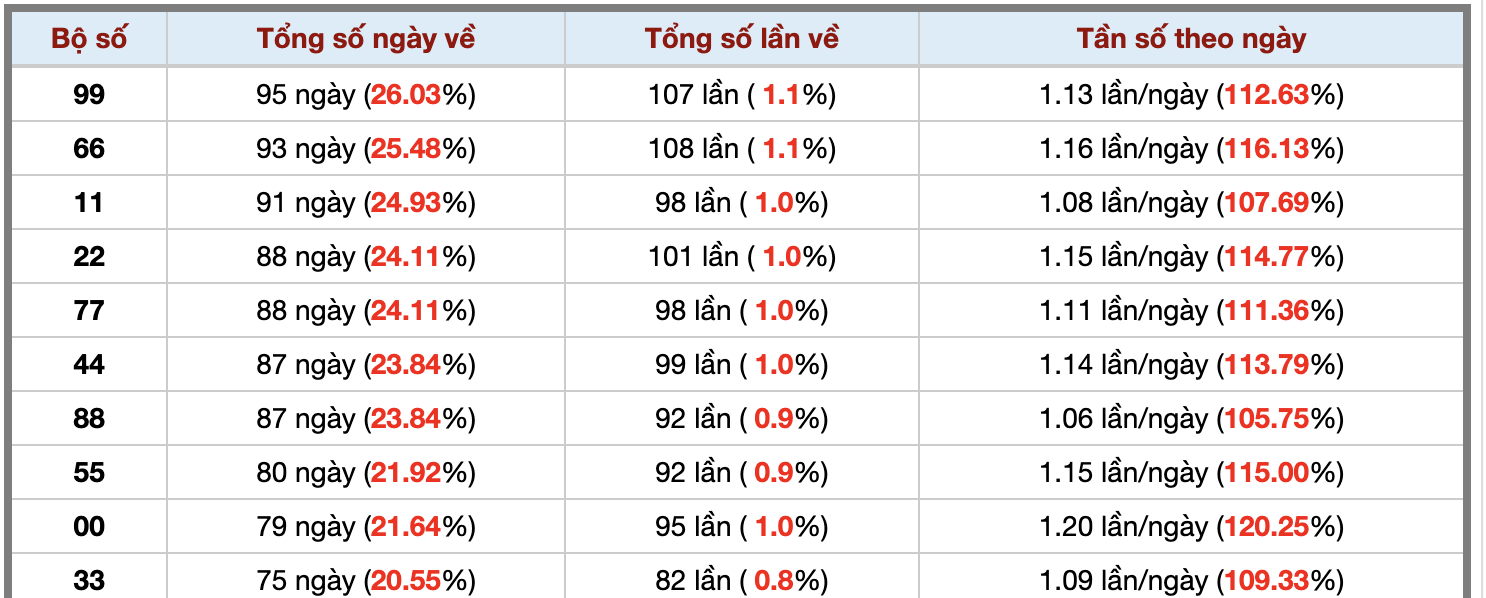Select the "101 lần (1.0%)" cell
Screen dimensions: 1486x598
741,257
